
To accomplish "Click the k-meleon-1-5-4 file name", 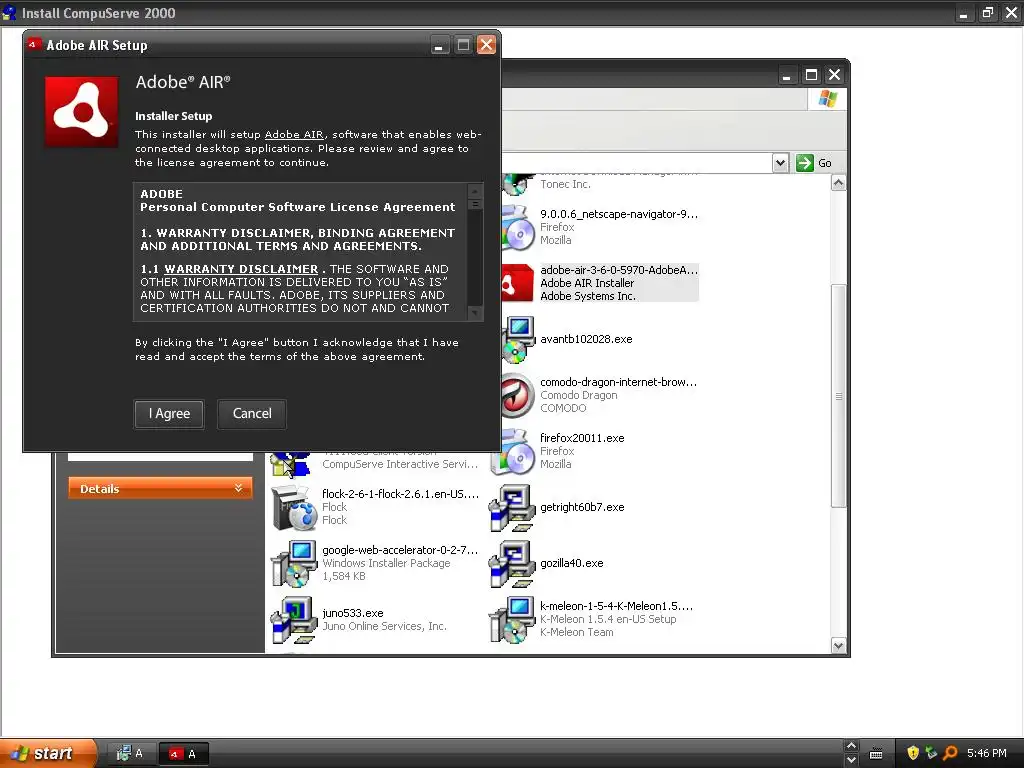I will (x=616, y=607).
